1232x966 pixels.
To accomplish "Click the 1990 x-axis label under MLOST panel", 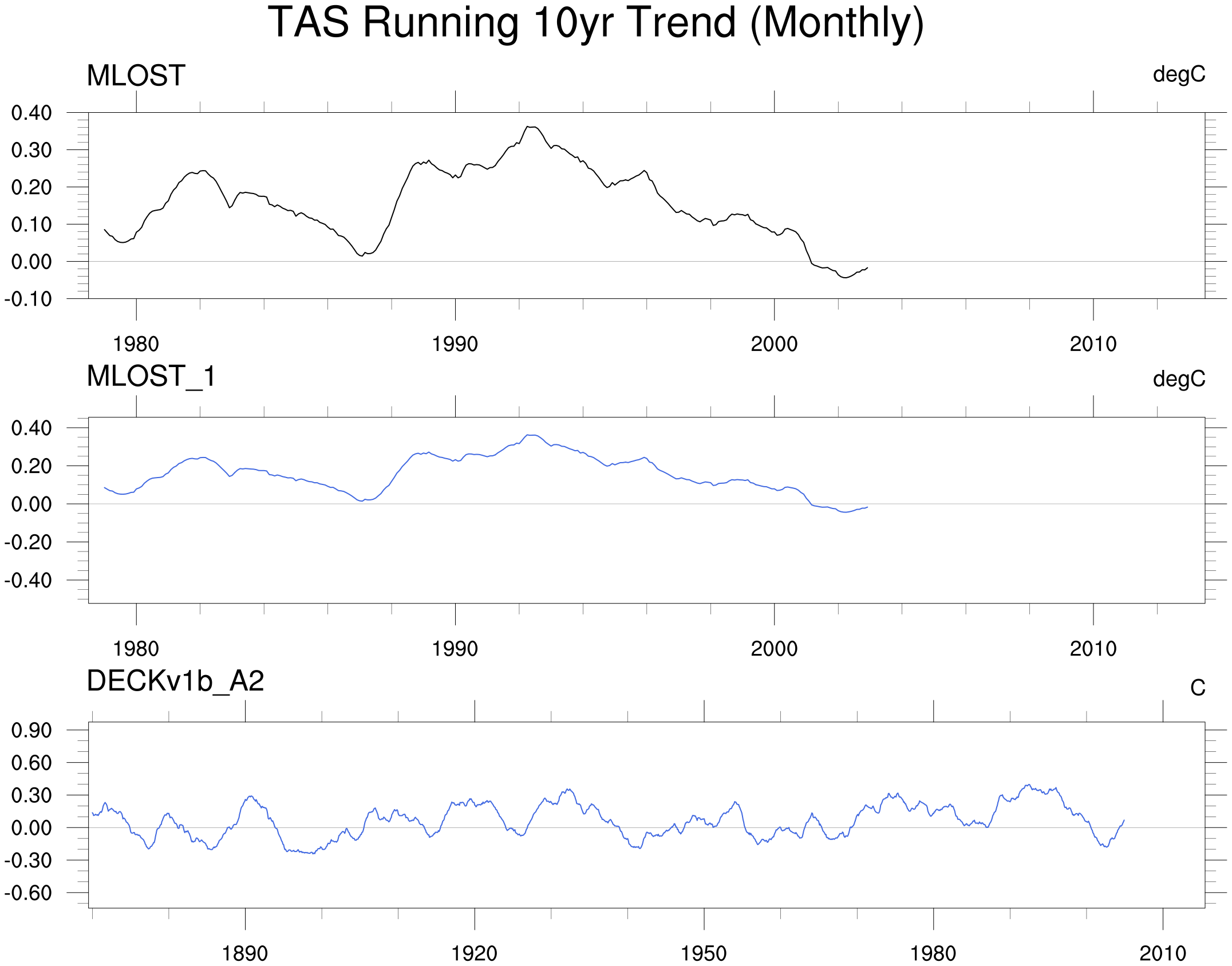I will [x=455, y=344].
